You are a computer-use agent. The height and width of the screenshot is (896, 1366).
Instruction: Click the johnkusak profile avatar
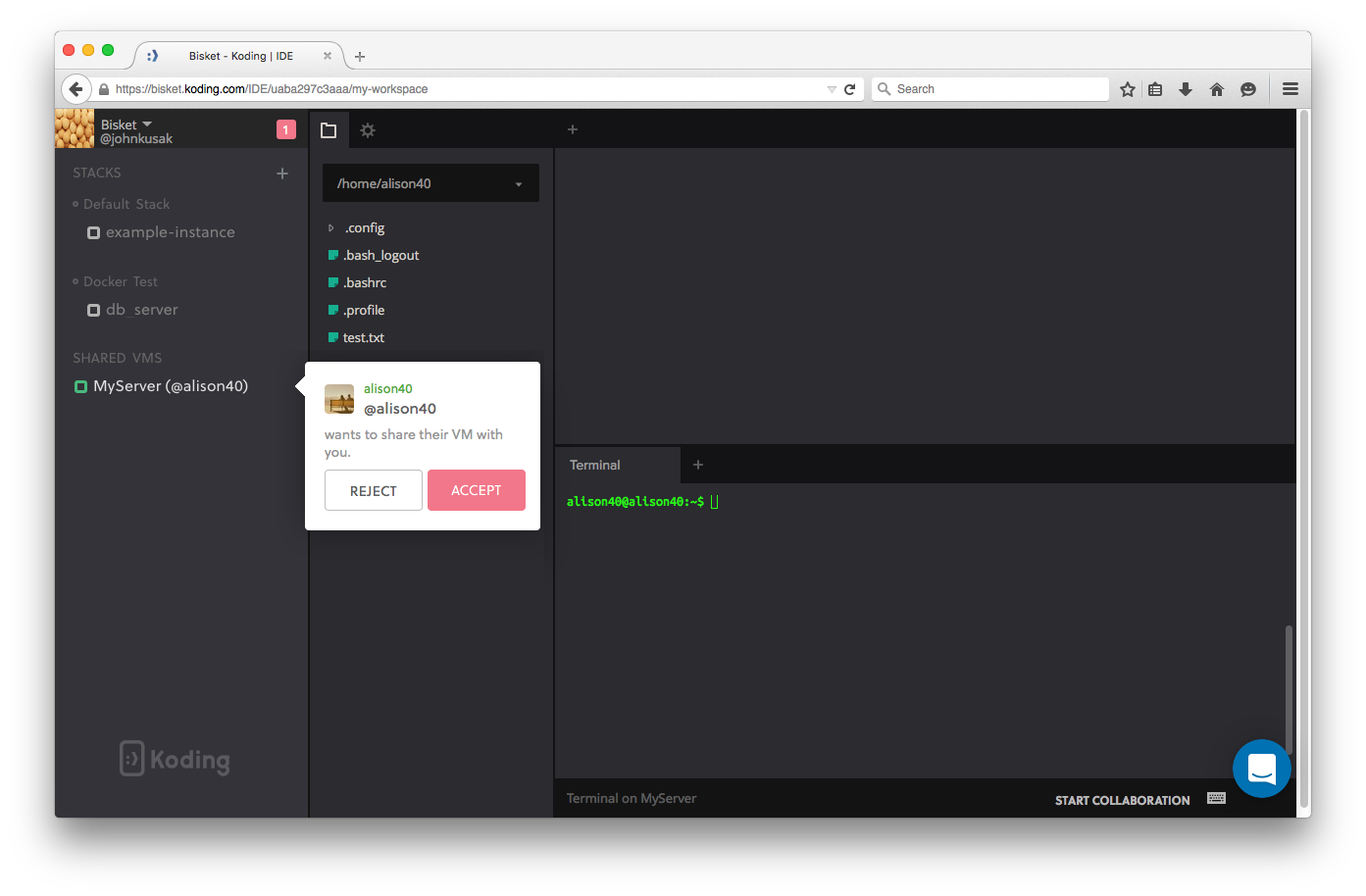tap(75, 129)
